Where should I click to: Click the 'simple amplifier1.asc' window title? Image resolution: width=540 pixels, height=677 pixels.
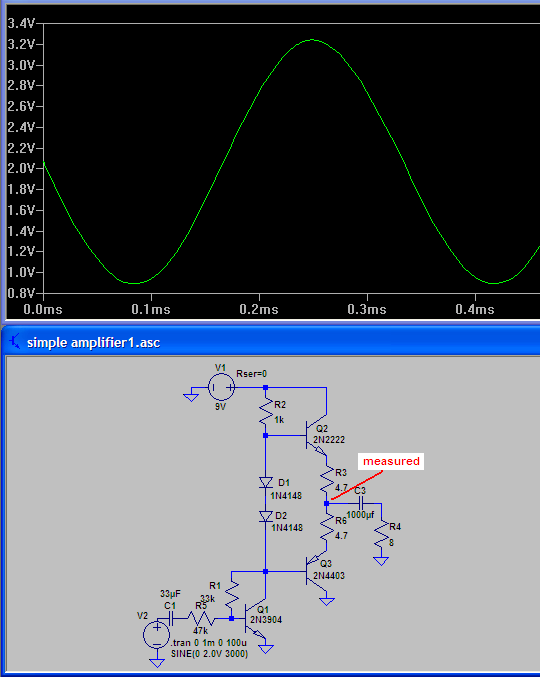93,342
